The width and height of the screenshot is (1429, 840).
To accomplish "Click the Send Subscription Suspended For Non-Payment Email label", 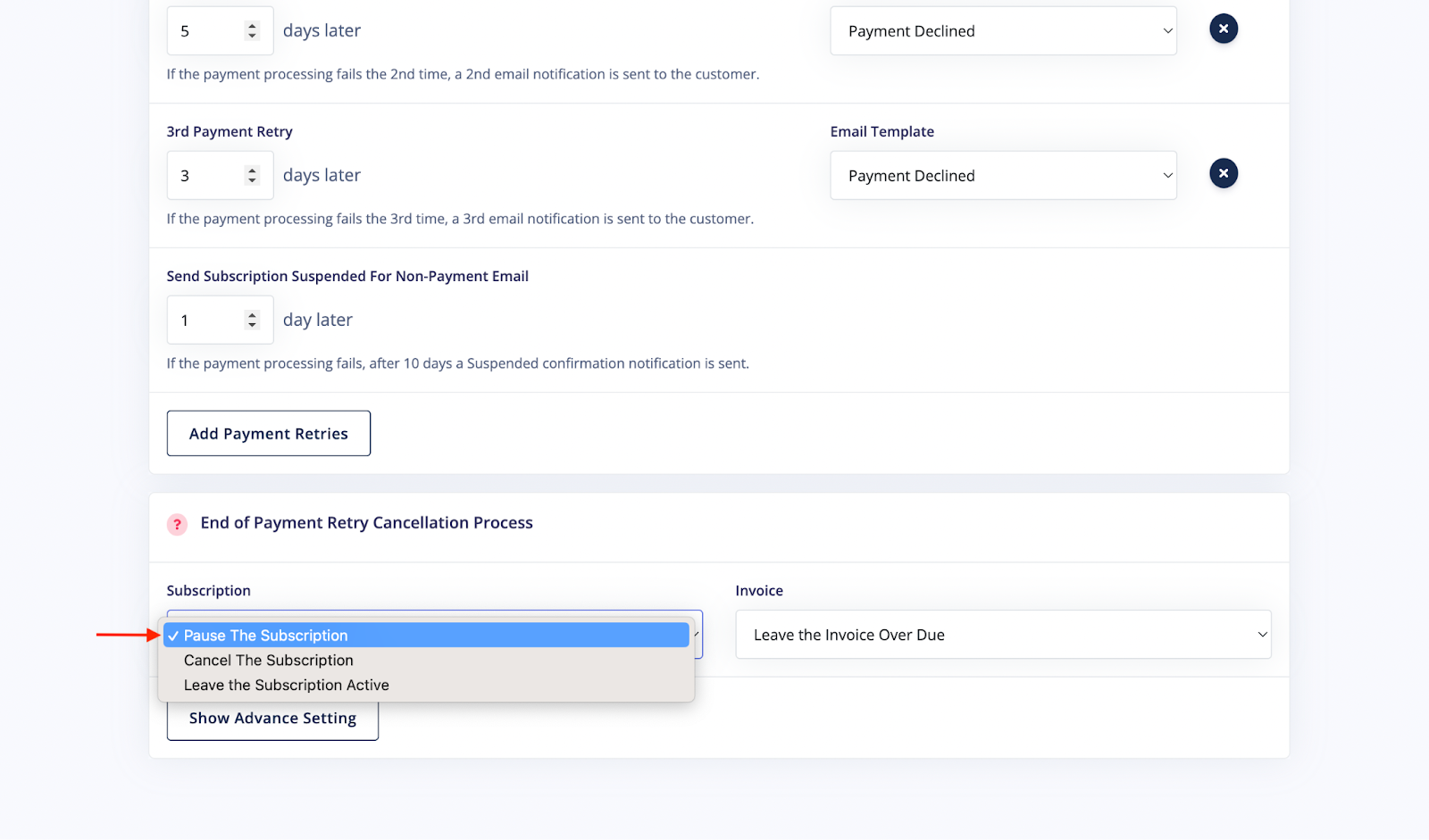I will pyautogui.click(x=347, y=277).
